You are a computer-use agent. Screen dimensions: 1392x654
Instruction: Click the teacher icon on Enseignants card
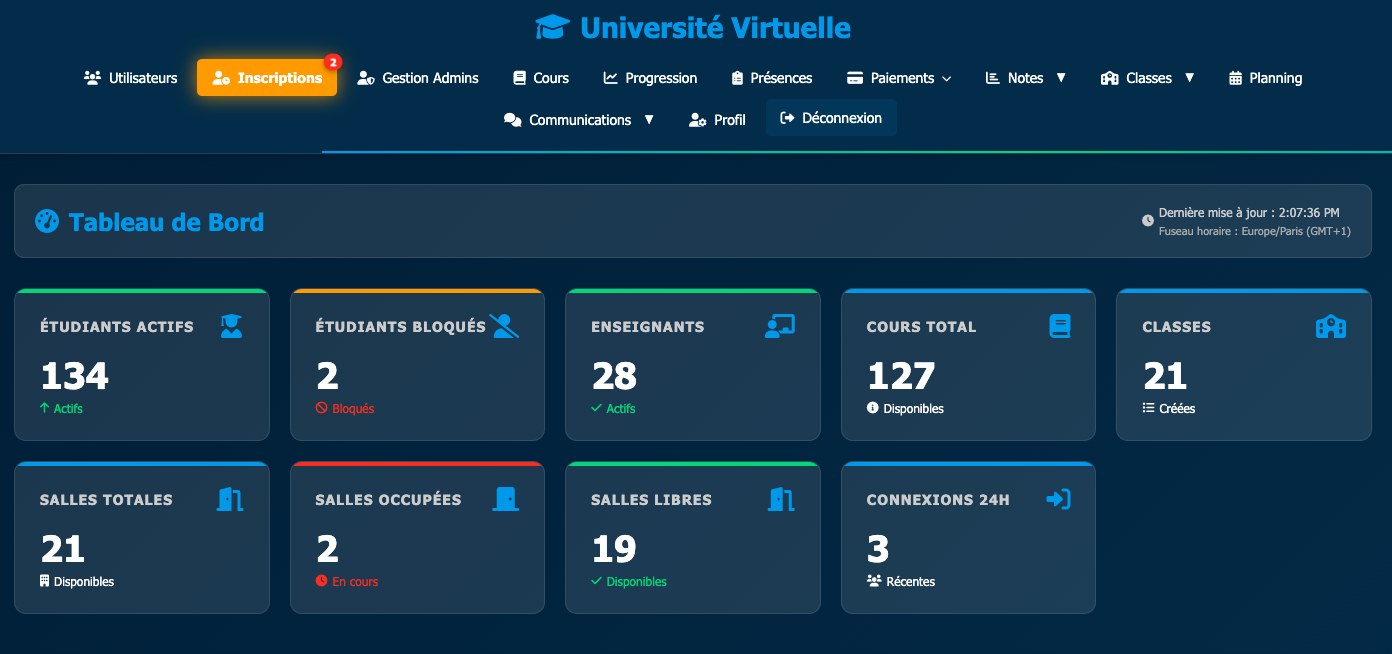780,326
